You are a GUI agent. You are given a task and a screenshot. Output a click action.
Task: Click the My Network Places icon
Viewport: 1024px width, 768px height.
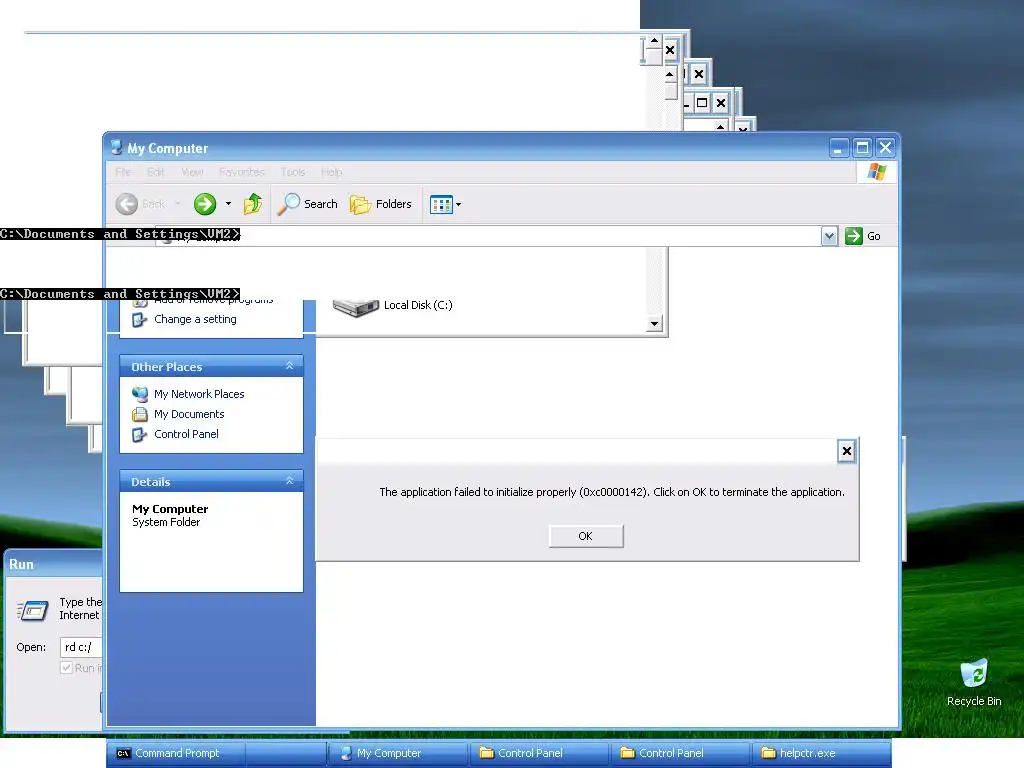click(140, 394)
